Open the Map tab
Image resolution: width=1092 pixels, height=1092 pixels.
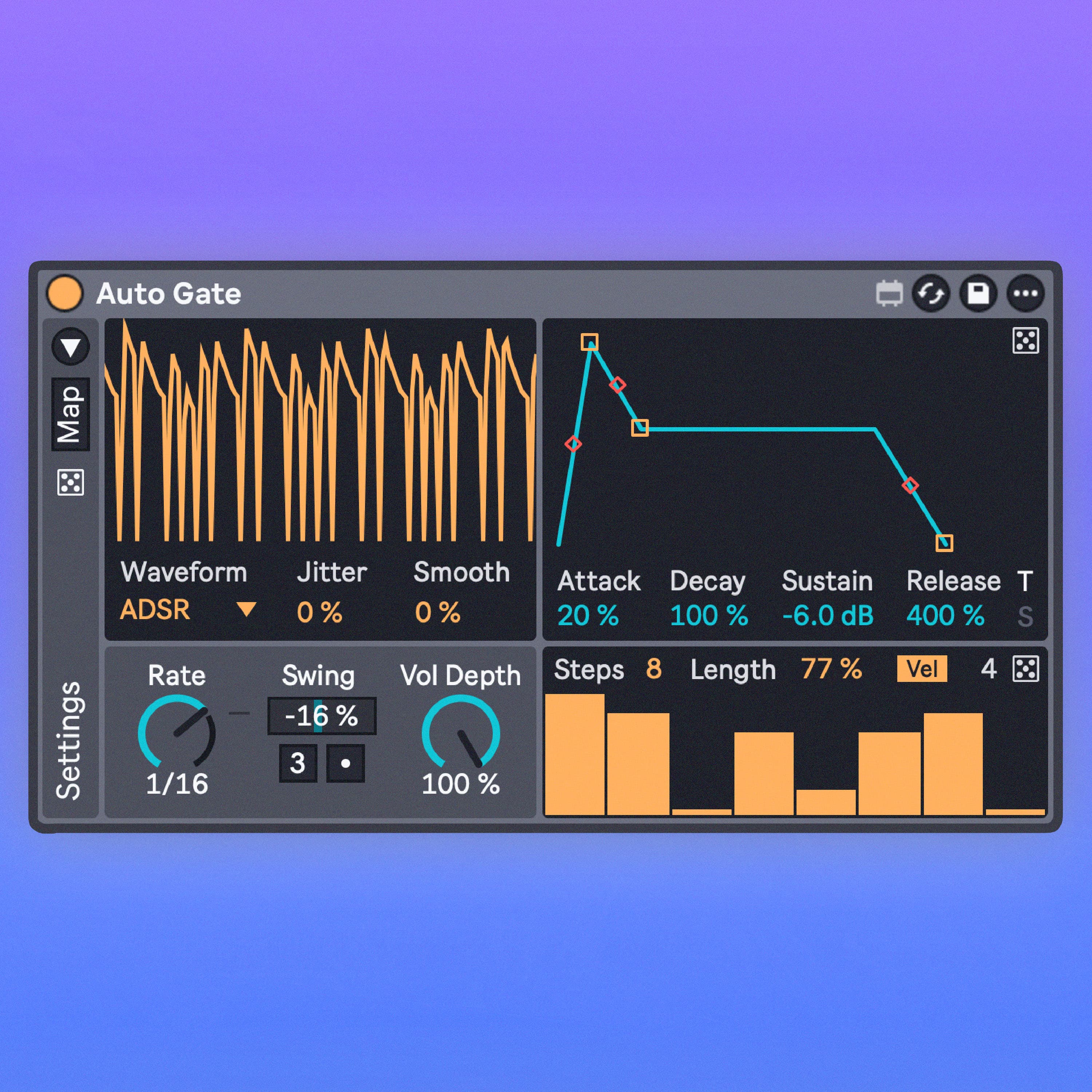pyautogui.click(x=71, y=414)
